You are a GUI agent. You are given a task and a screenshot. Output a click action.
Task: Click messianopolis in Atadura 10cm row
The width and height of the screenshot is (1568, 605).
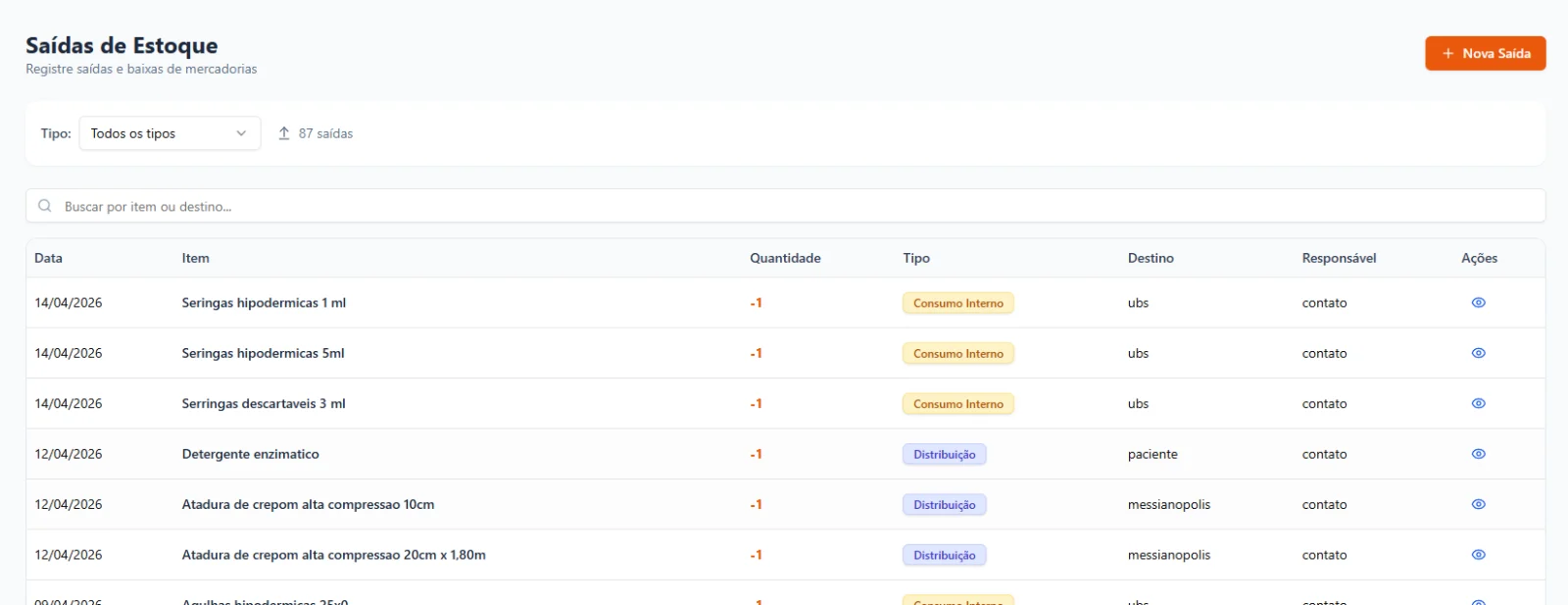(1169, 504)
